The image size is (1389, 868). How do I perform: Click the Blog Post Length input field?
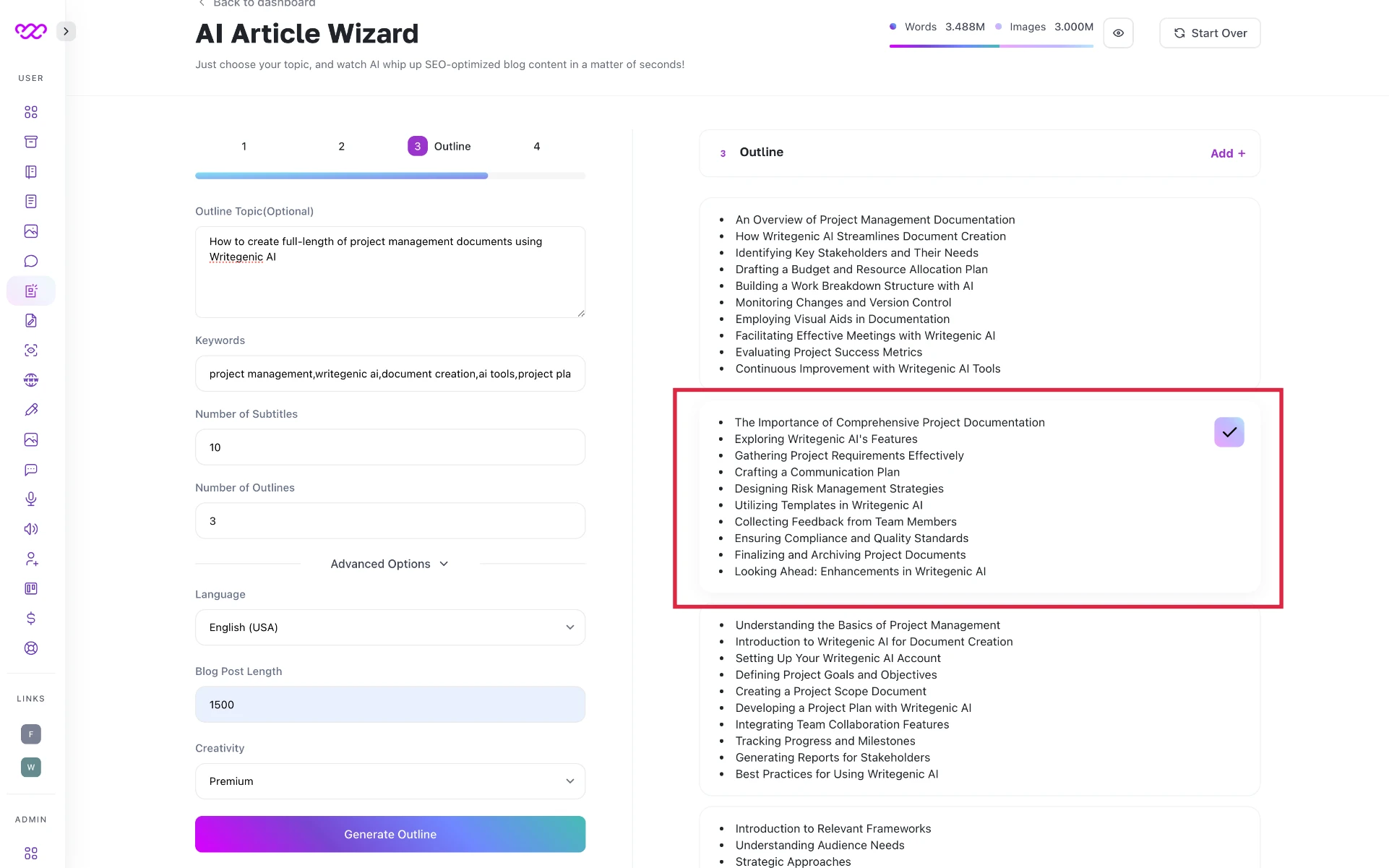(390, 705)
